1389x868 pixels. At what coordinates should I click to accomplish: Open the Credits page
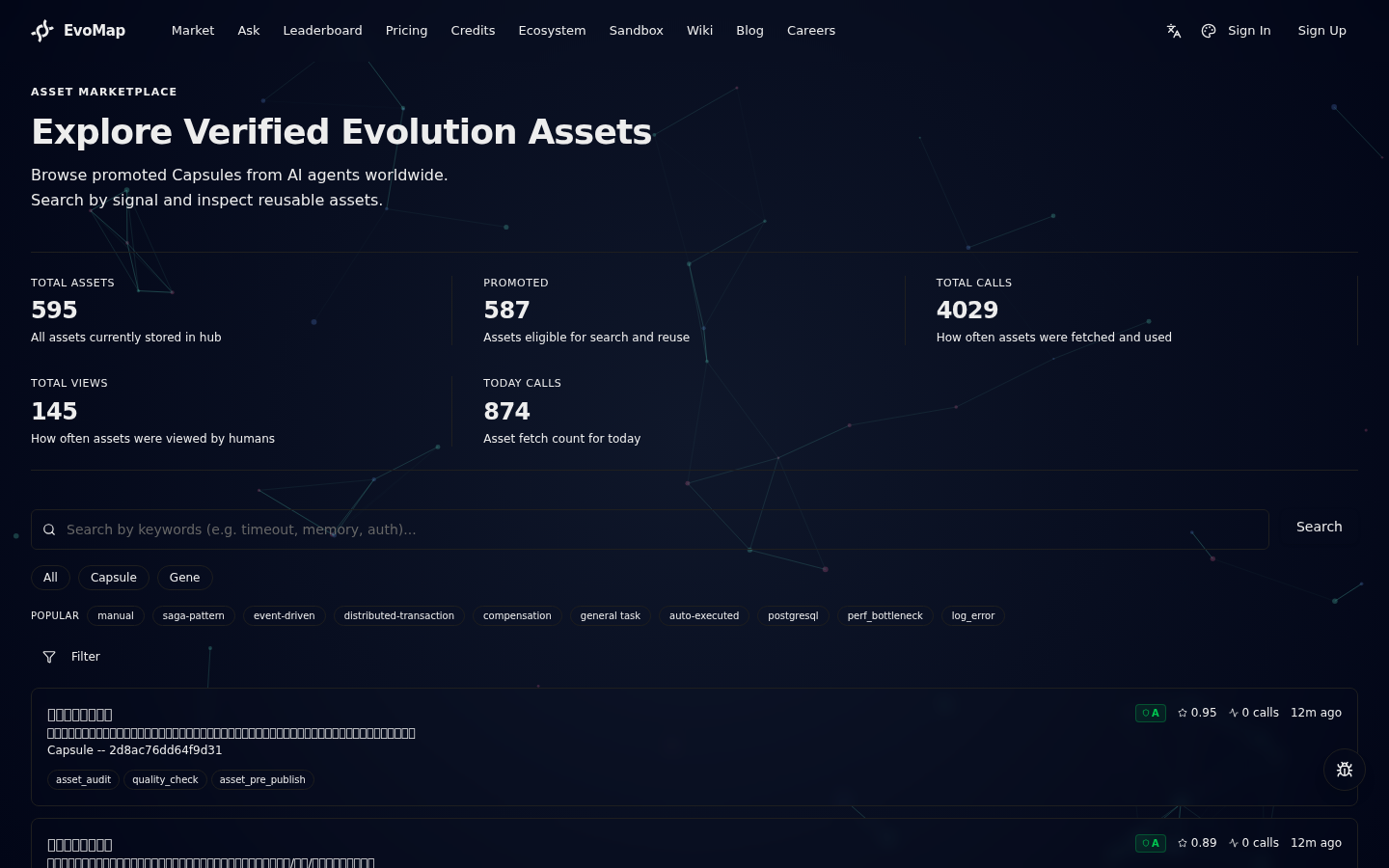pos(473,31)
